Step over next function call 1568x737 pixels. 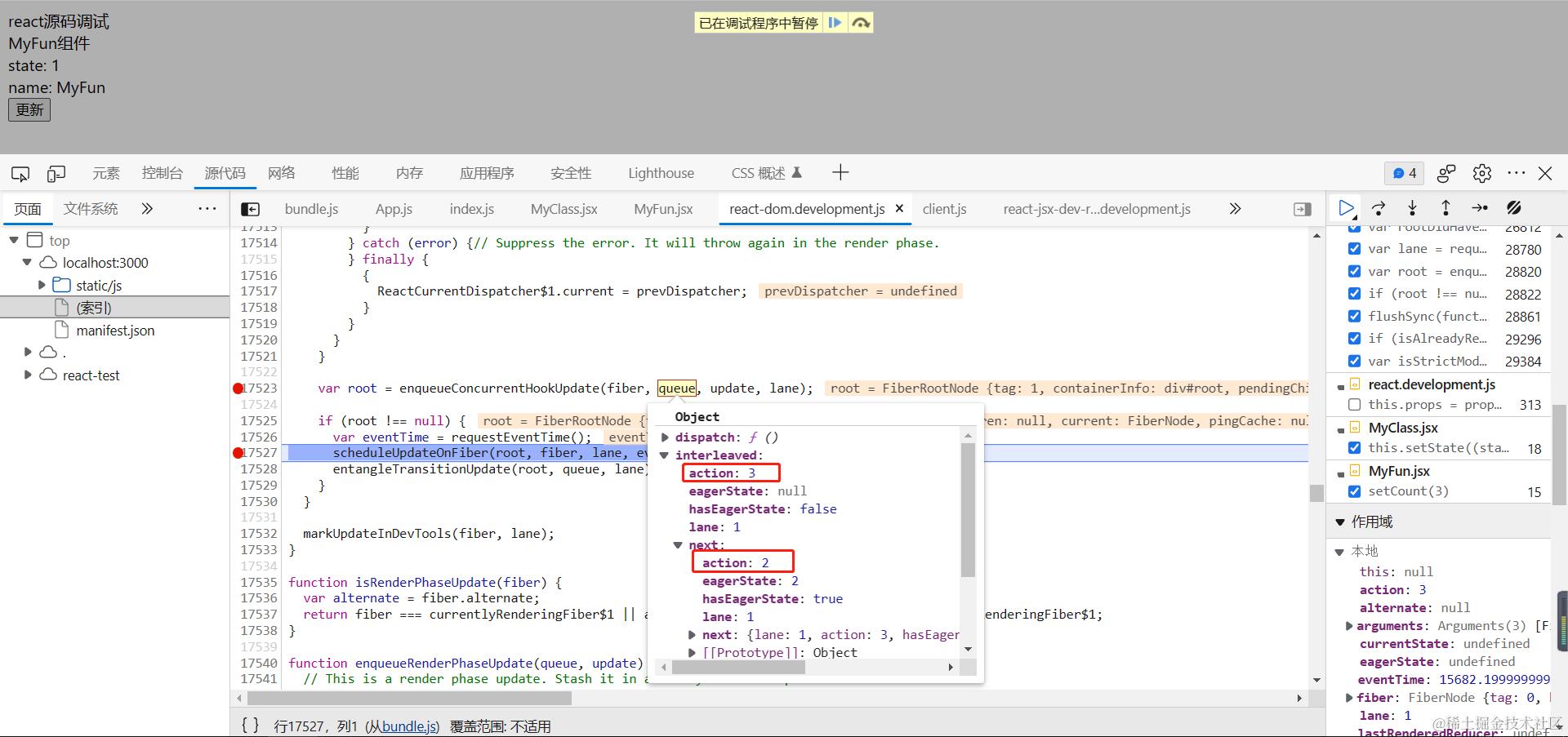[1379, 208]
